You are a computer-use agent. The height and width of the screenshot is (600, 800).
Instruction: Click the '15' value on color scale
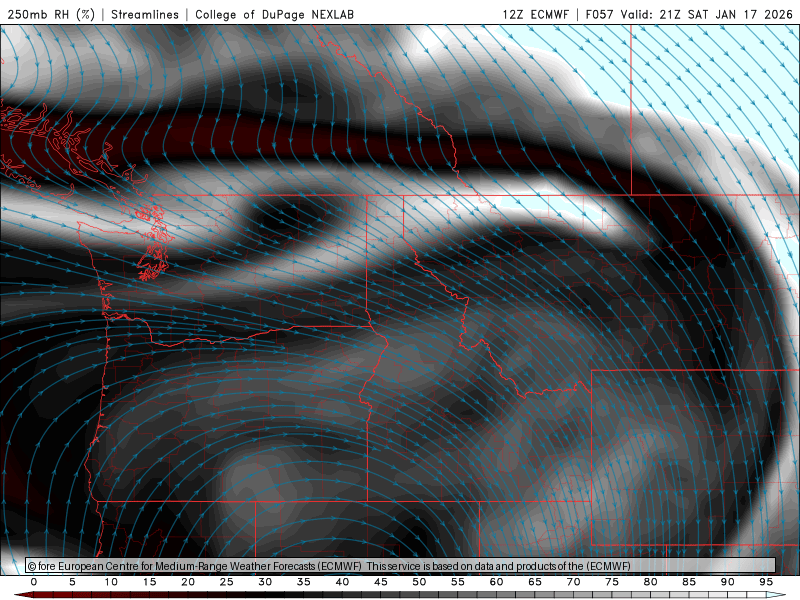point(149,582)
